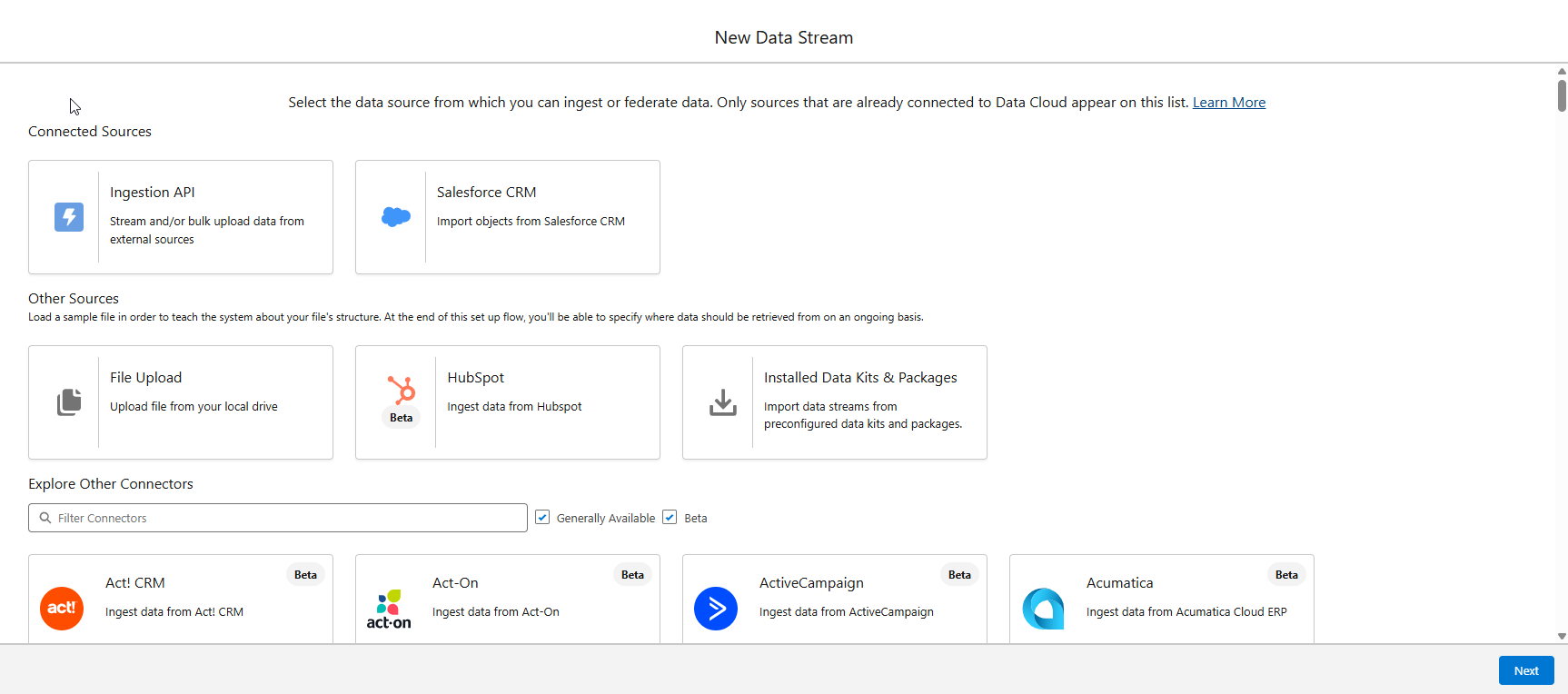1568x694 pixels.
Task: Click the scrollbar down arrow
Action: [1562, 637]
